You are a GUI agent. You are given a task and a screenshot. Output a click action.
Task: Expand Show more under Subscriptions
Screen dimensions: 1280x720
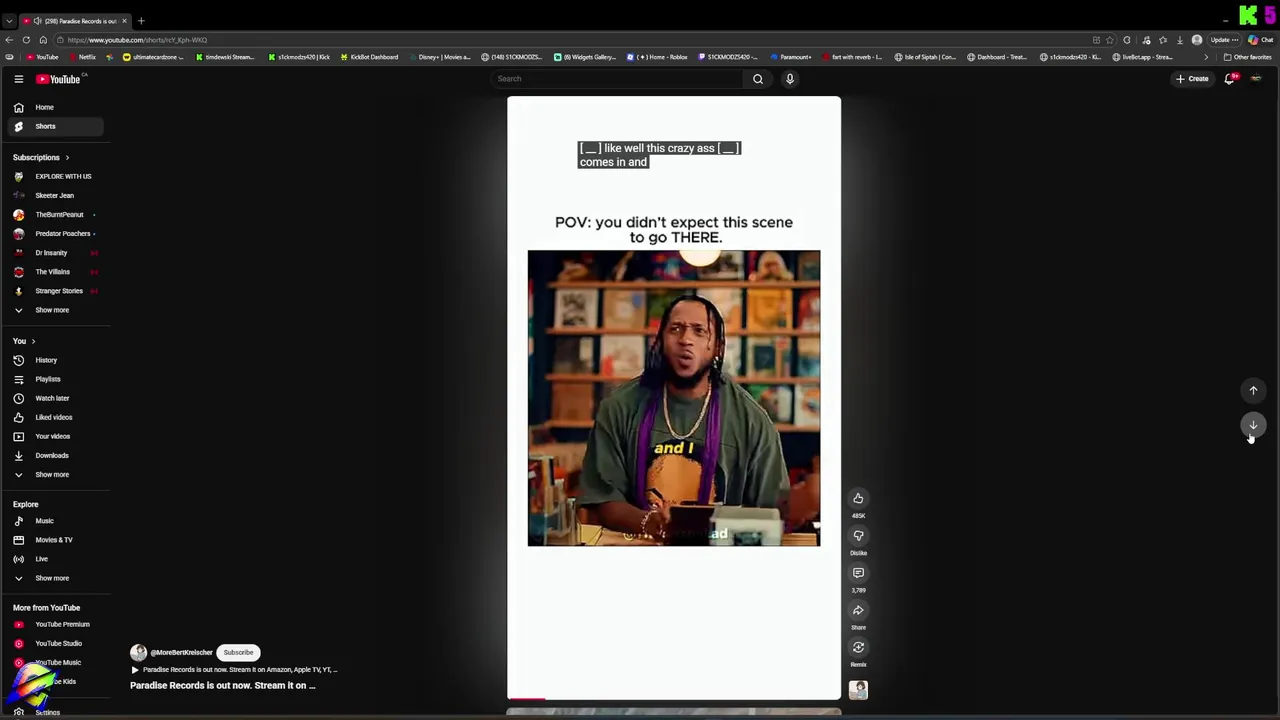coord(56,310)
